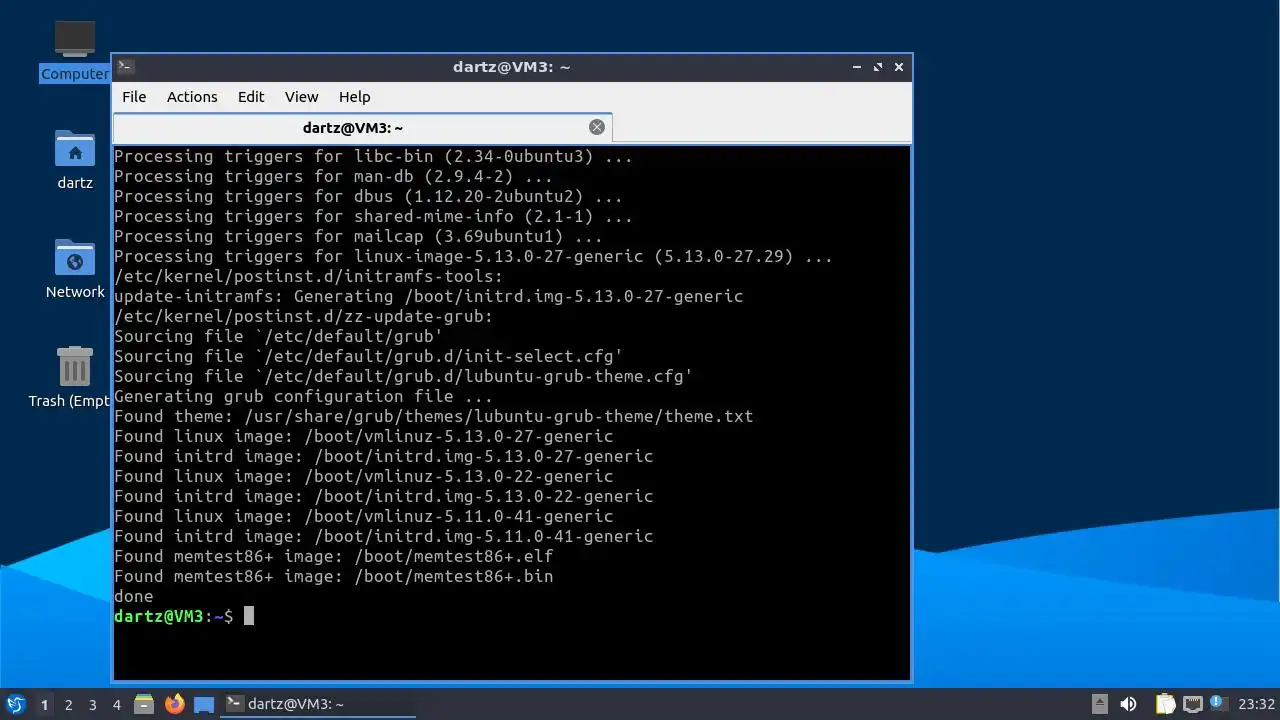Screen dimensions: 1280x720
Task: Click the 23:32 panel clock
Action: (1257, 704)
